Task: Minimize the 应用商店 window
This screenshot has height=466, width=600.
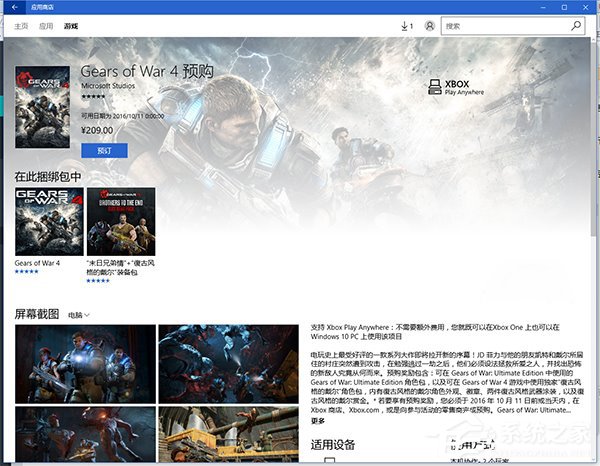Action: pyautogui.click(x=543, y=7)
